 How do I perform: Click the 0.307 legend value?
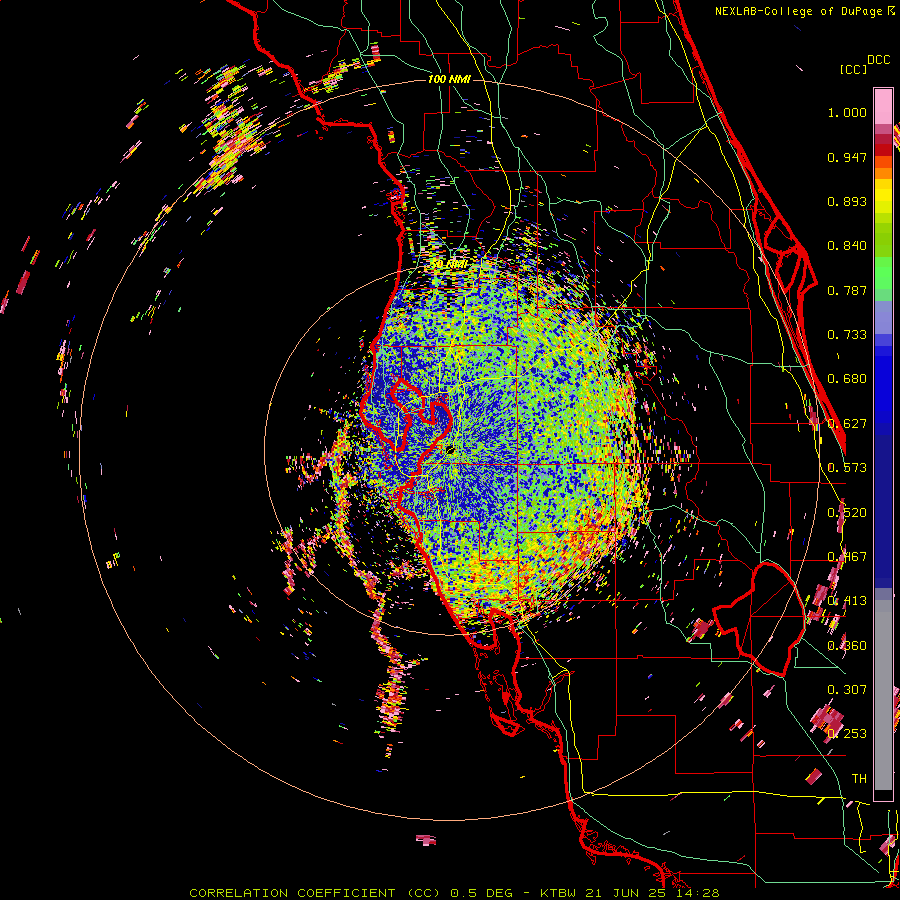(x=847, y=690)
